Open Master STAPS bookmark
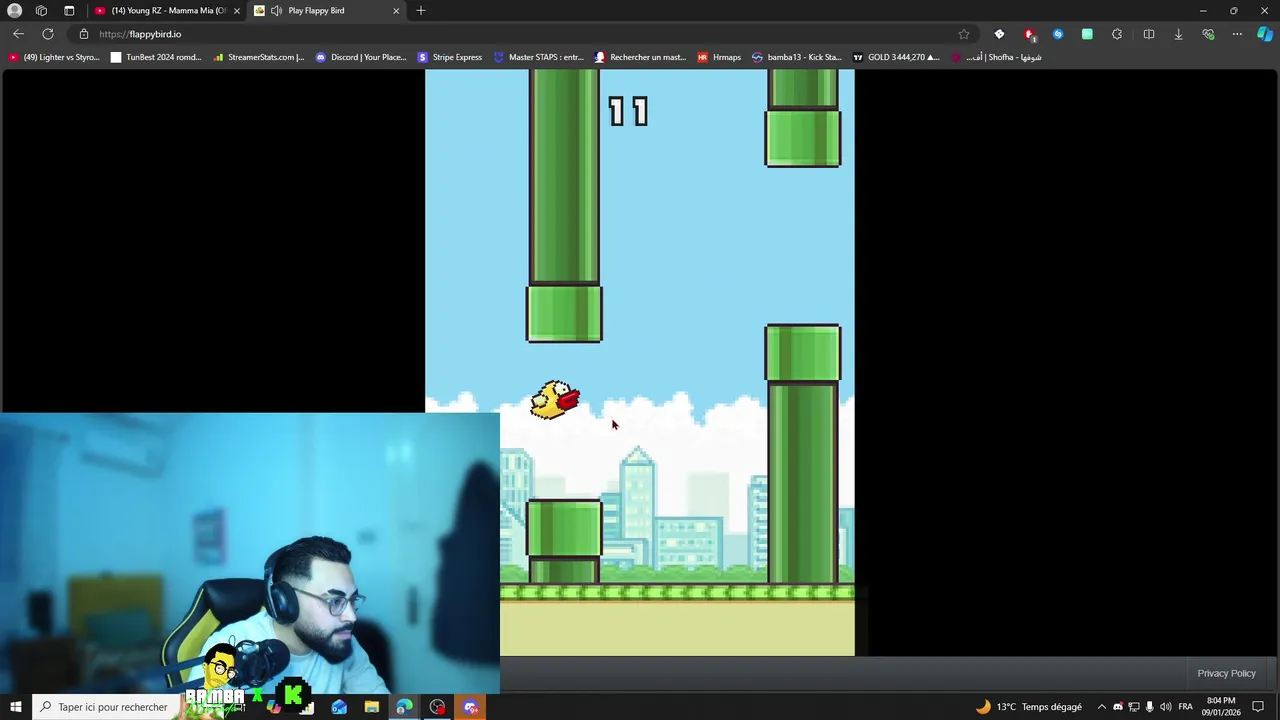The width and height of the screenshot is (1280, 720). point(538,57)
